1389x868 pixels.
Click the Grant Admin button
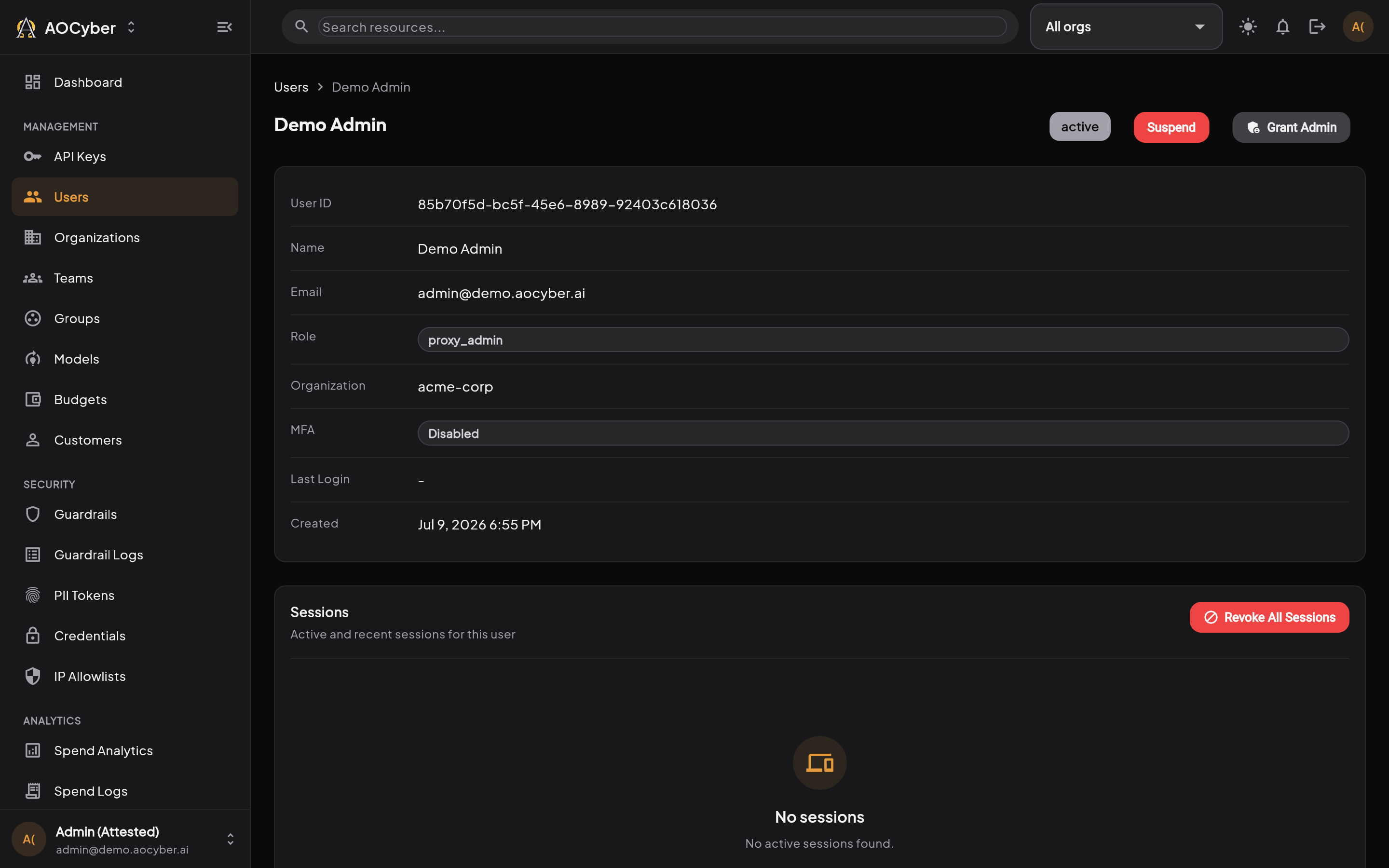point(1291,127)
